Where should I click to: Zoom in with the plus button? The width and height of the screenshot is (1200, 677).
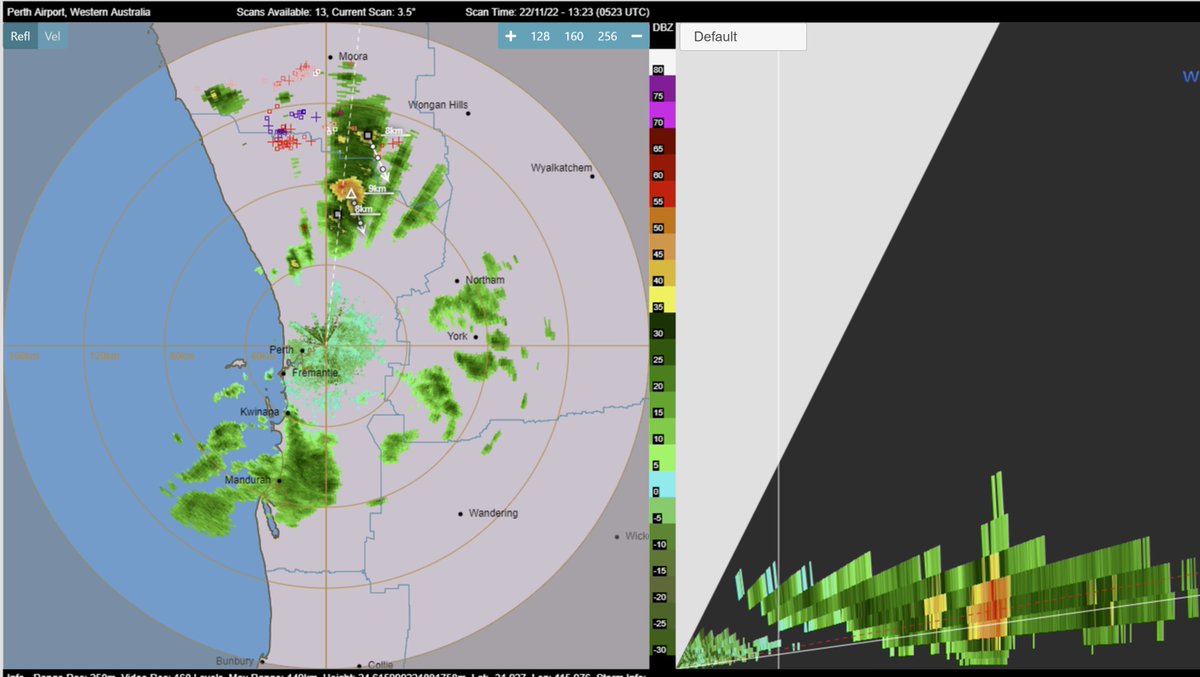[510, 36]
